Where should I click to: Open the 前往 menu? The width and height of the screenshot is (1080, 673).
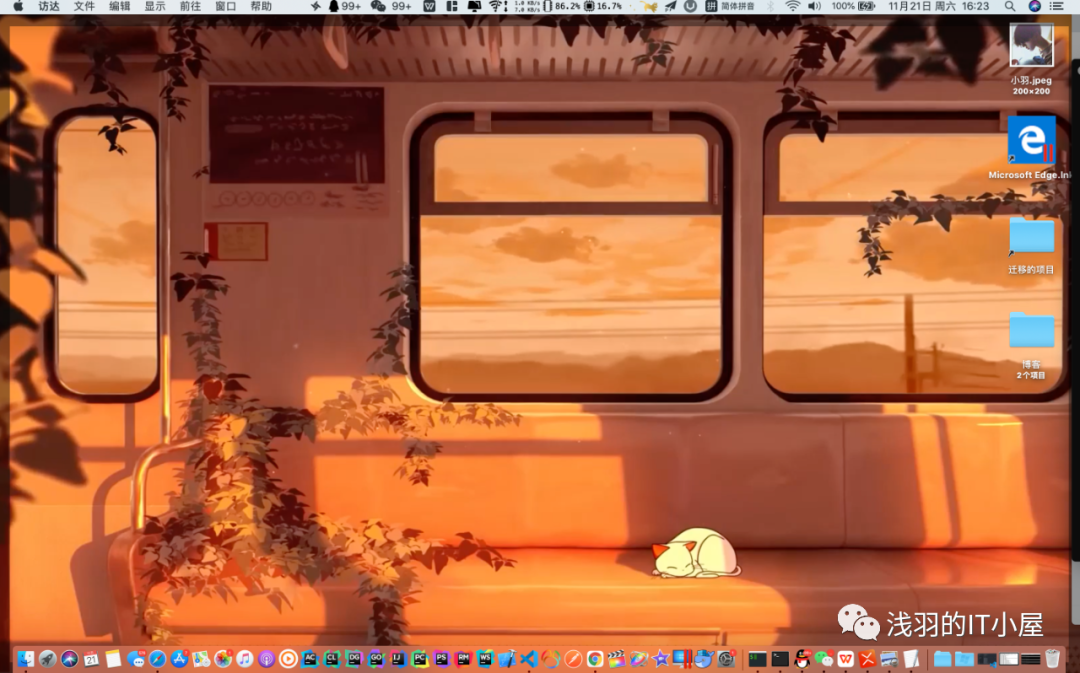pos(190,6)
